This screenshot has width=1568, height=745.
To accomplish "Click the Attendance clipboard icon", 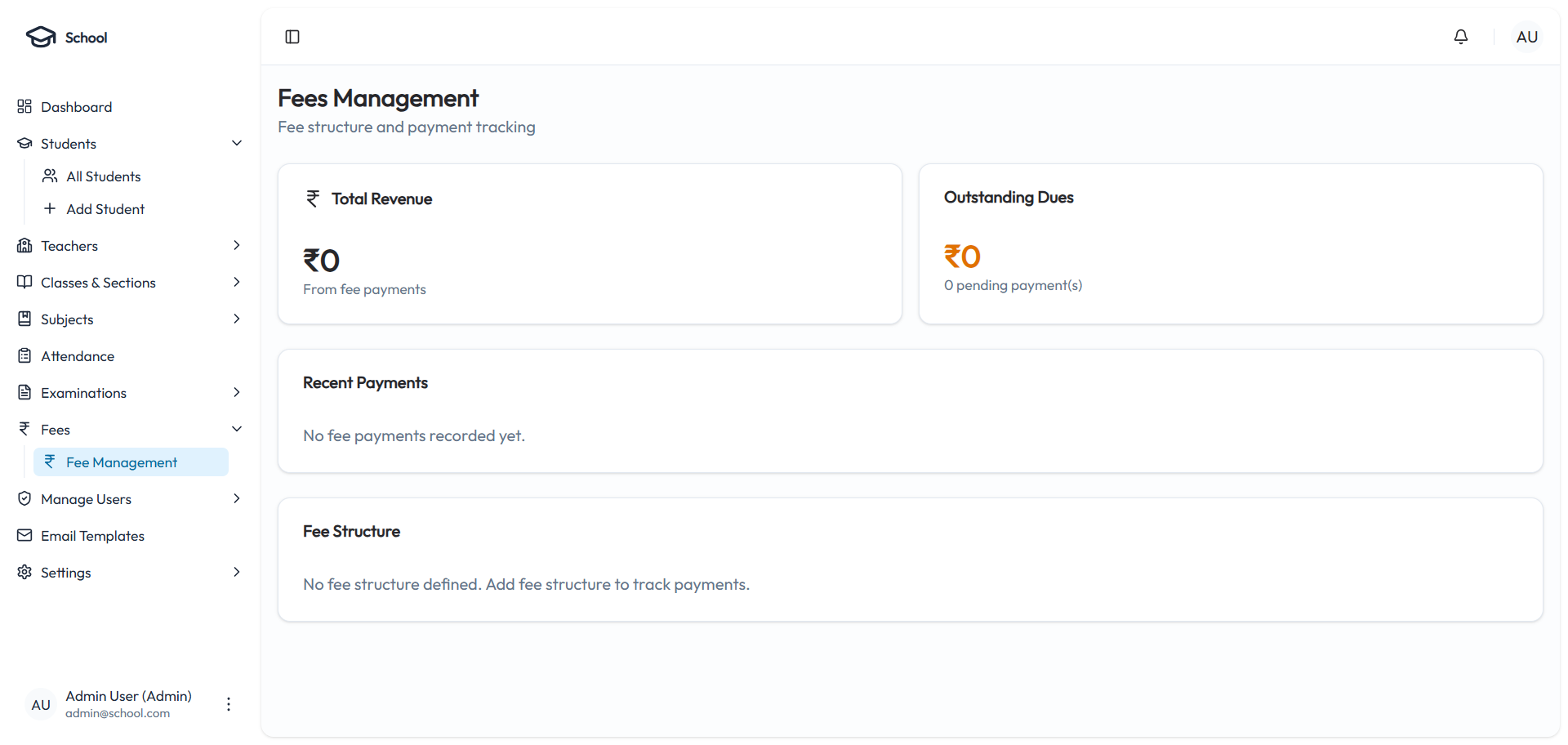I will coord(24,356).
